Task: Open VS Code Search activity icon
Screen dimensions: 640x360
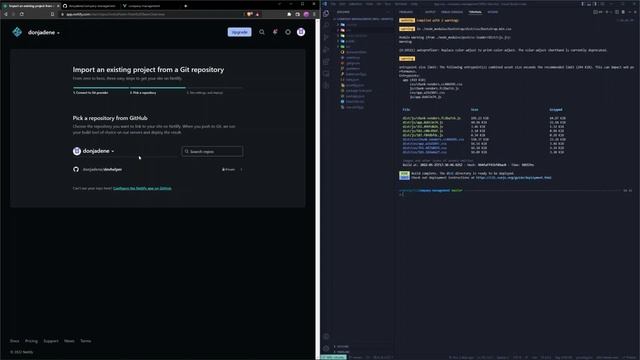Action: [326, 25]
